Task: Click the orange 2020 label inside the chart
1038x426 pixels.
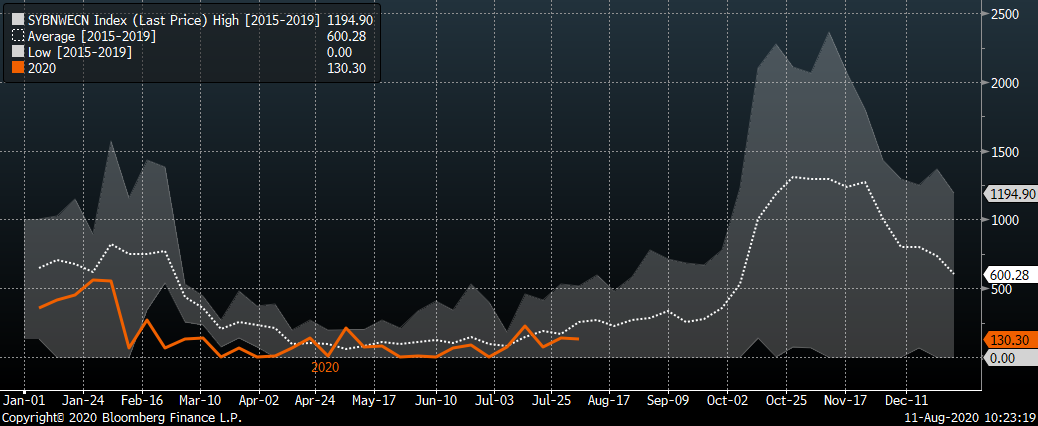Action: point(325,367)
